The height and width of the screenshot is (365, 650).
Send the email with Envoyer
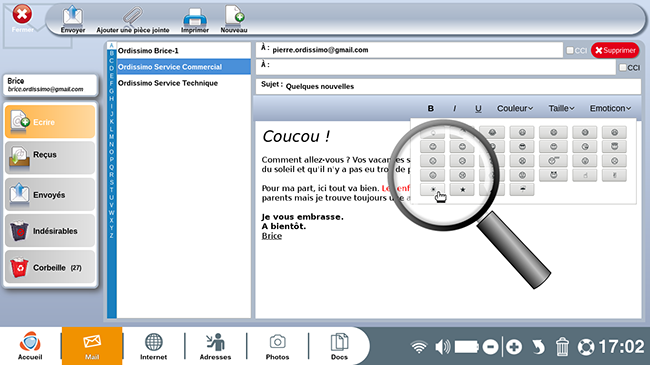[73, 19]
